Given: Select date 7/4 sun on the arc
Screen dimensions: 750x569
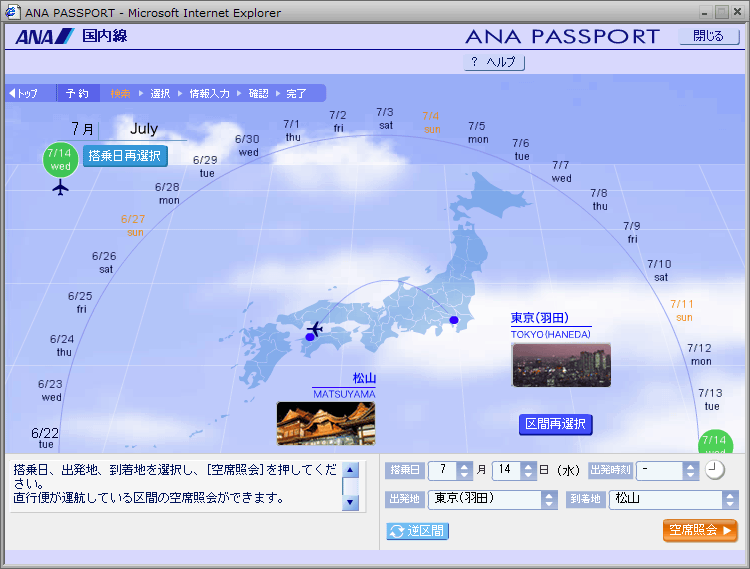Looking at the screenshot, I should [431, 122].
